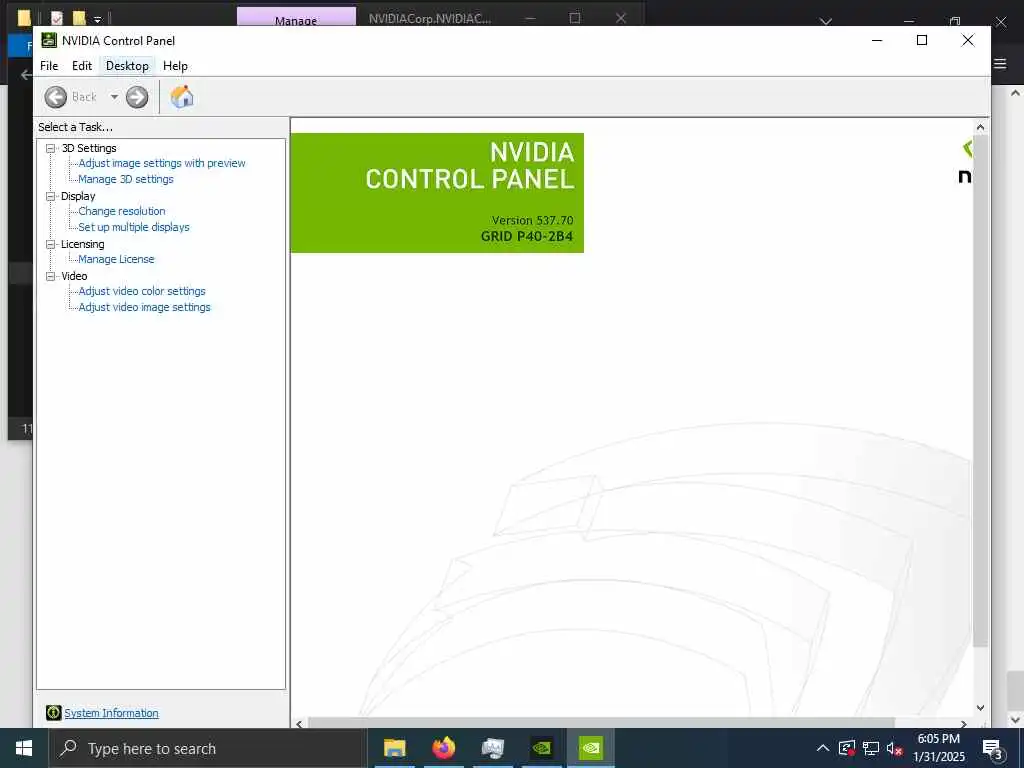
Task: Click the GRID P40-2B4 label on the banner
Action: click(526, 236)
